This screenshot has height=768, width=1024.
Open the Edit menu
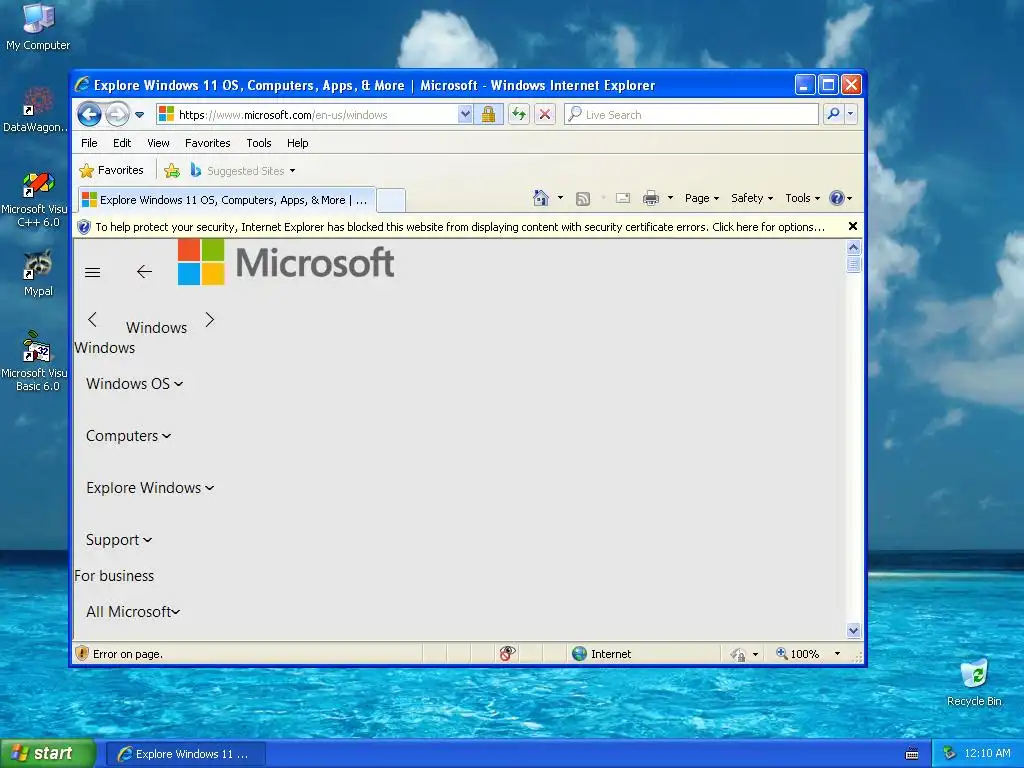point(121,143)
